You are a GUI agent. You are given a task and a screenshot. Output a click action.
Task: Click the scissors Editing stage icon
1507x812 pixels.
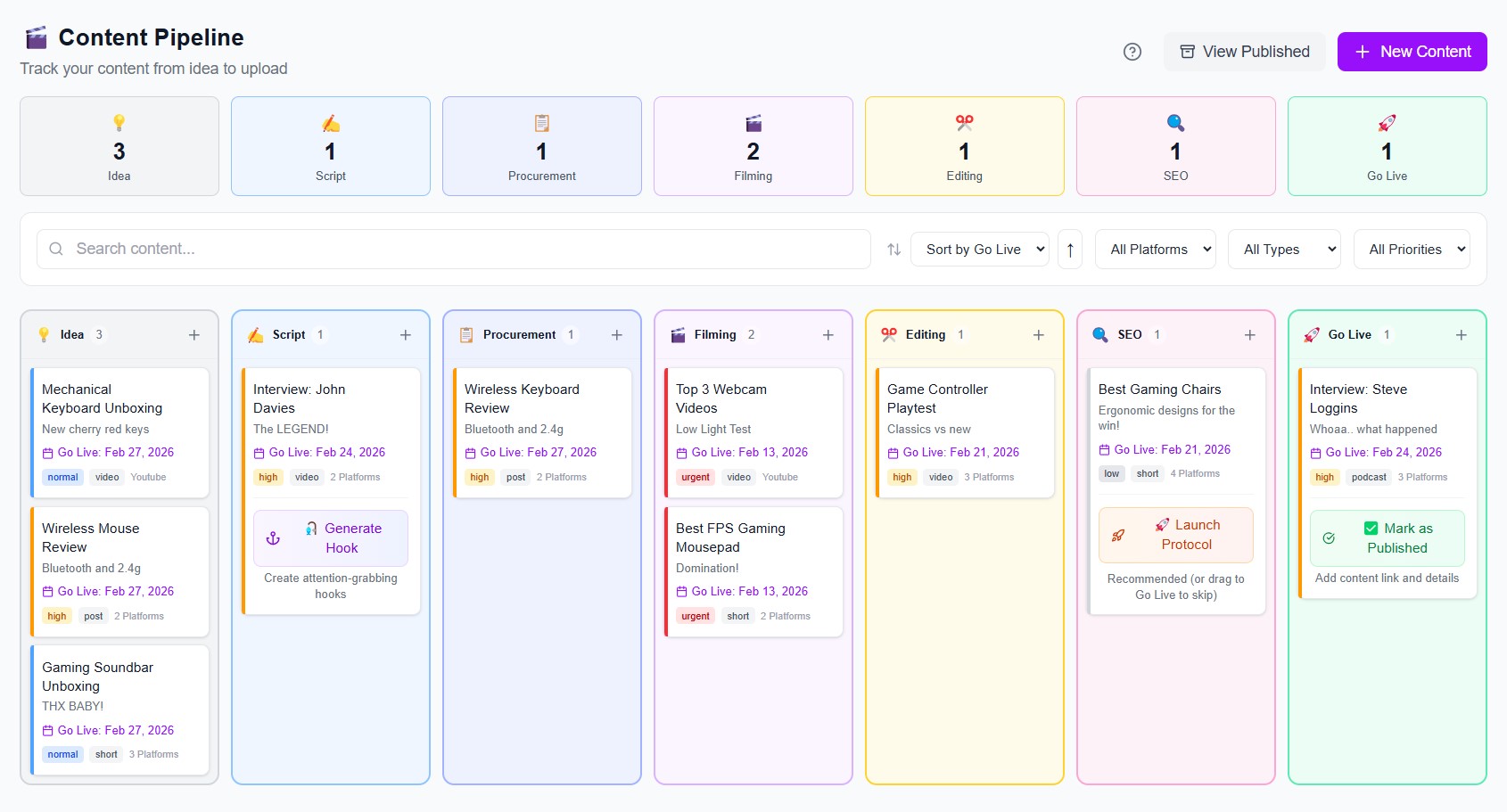coord(964,123)
